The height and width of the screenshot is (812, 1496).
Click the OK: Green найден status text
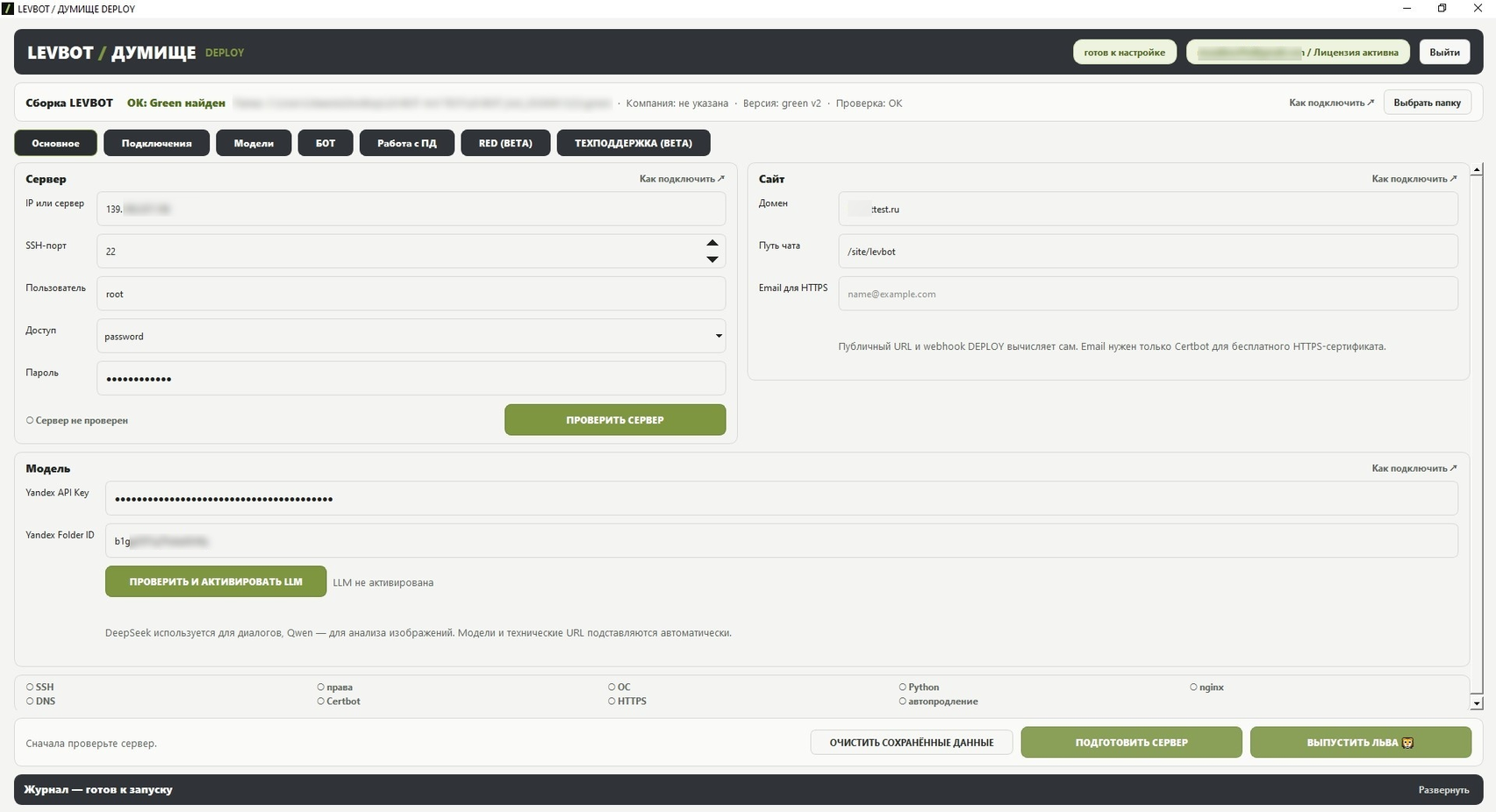[176, 103]
